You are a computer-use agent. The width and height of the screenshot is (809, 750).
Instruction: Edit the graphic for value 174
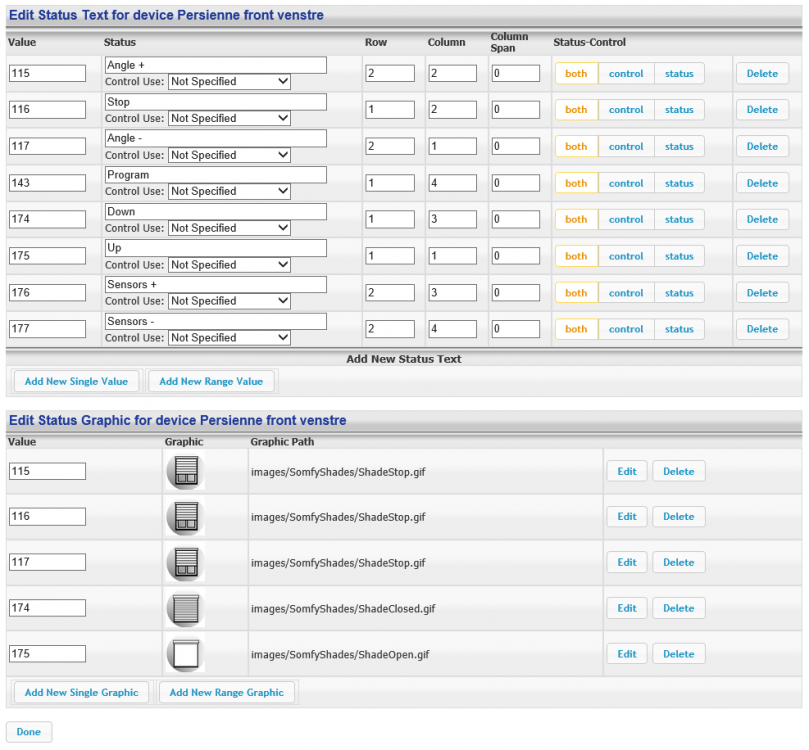627,608
